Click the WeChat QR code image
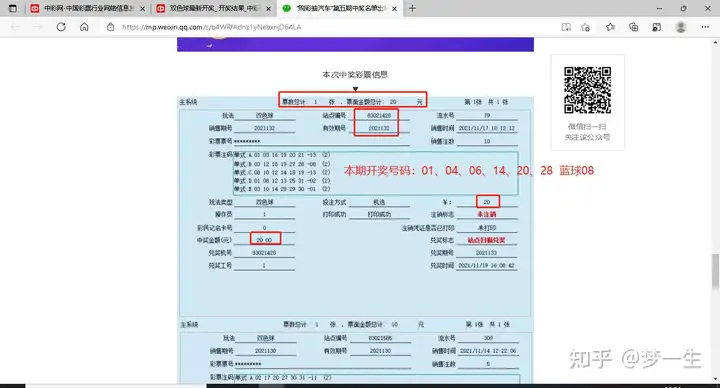The width and height of the screenshot is (720, 388). pyautogui.click(x=587, y=90)
